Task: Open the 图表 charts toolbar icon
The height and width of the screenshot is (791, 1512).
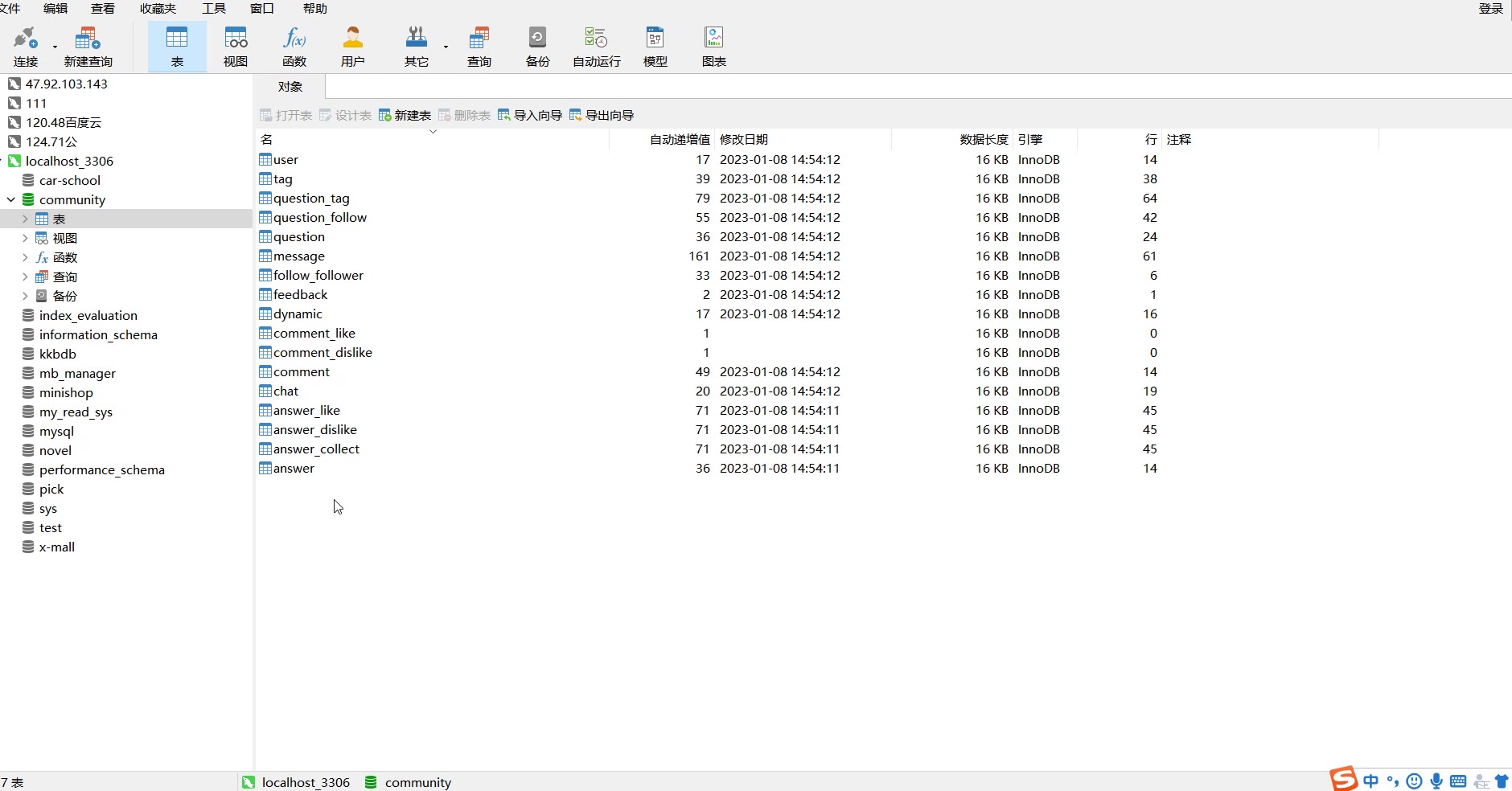Action: [714, 47]
